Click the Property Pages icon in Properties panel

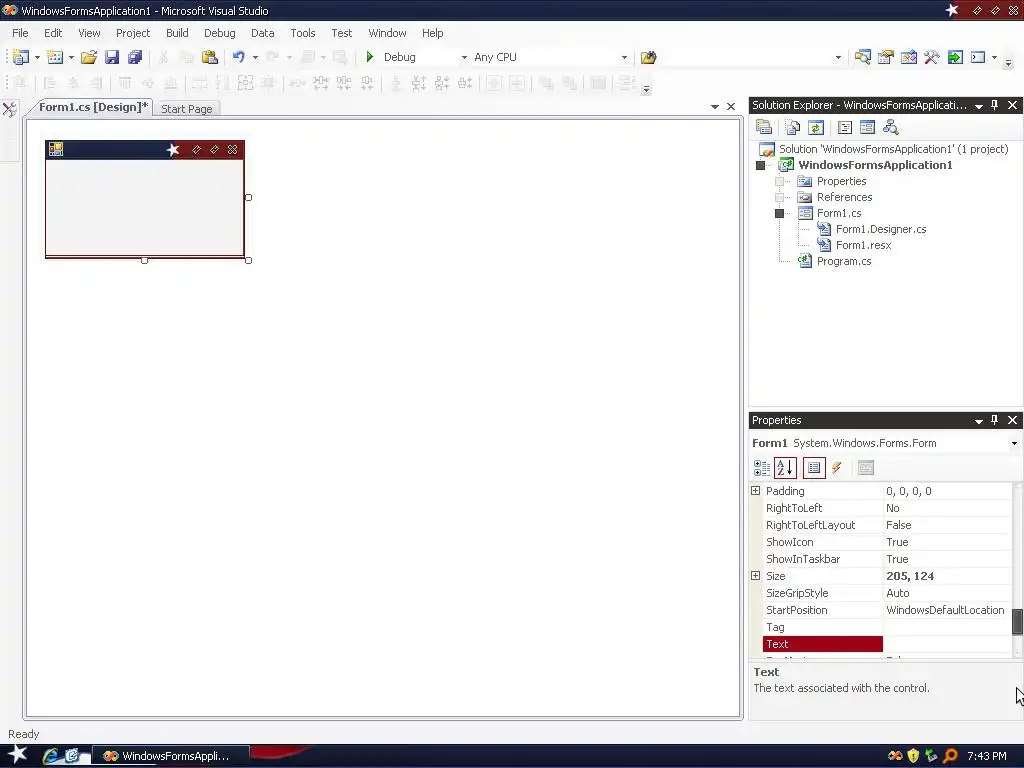(866, 468)
